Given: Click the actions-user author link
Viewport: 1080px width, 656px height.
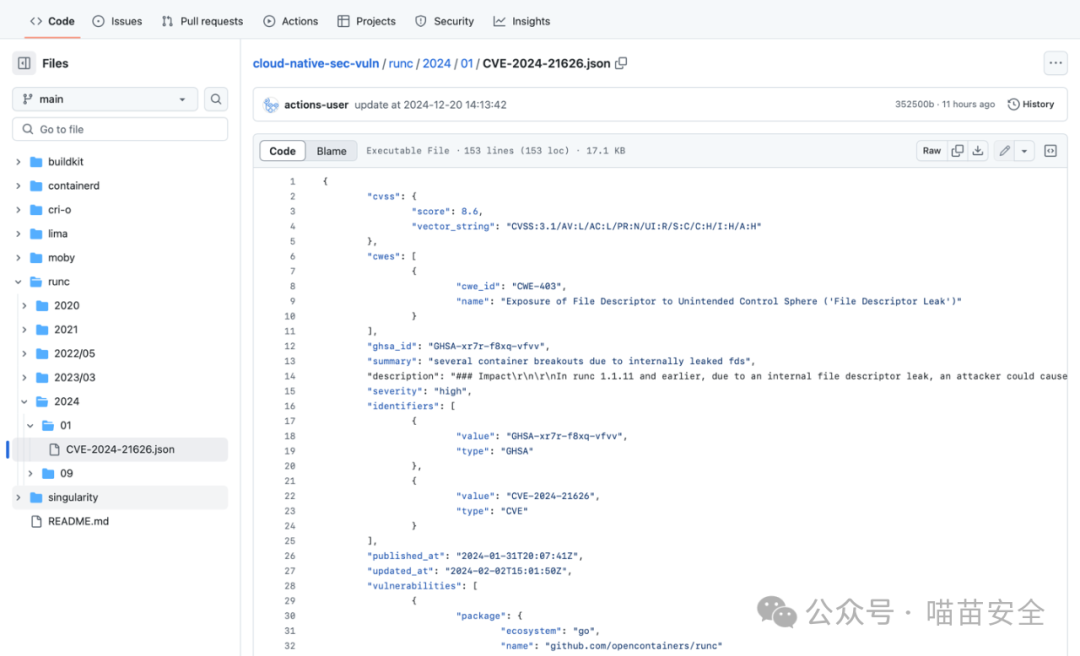Looking at the screenshot, I should 316,105.
